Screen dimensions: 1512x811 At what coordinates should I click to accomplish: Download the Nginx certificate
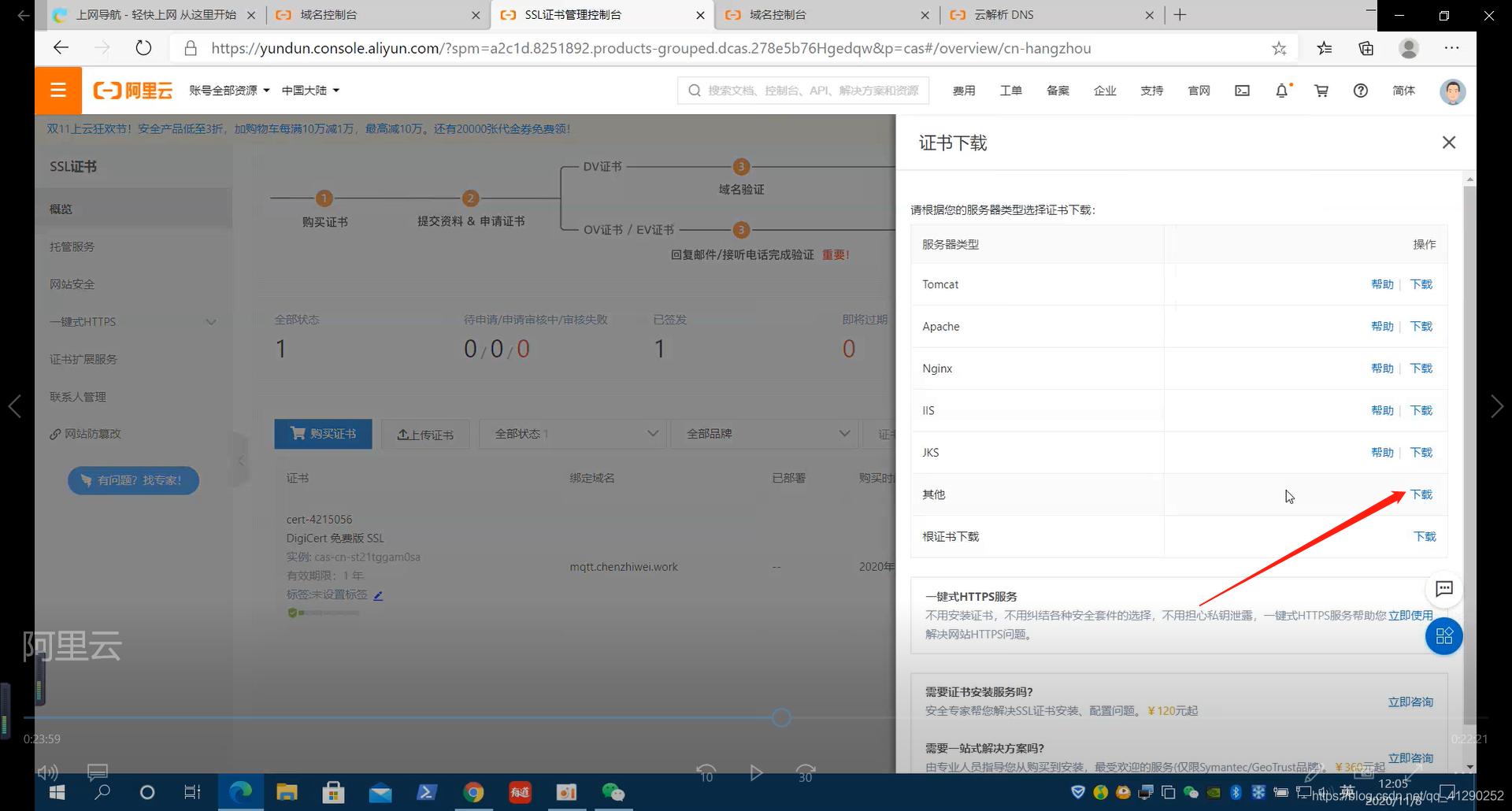1421,368
